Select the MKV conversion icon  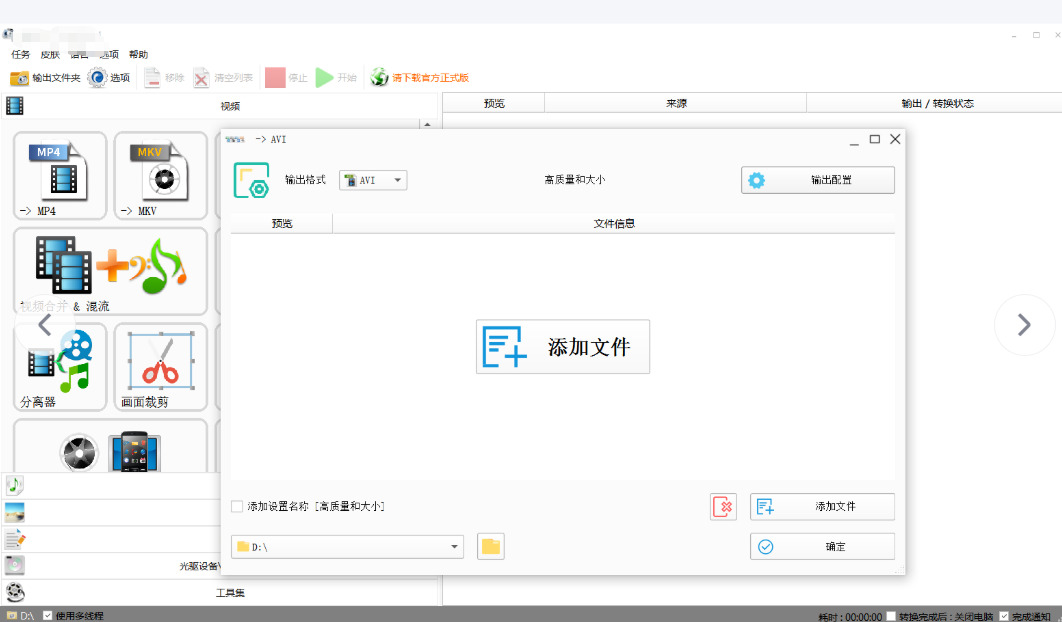pos(158,175)
